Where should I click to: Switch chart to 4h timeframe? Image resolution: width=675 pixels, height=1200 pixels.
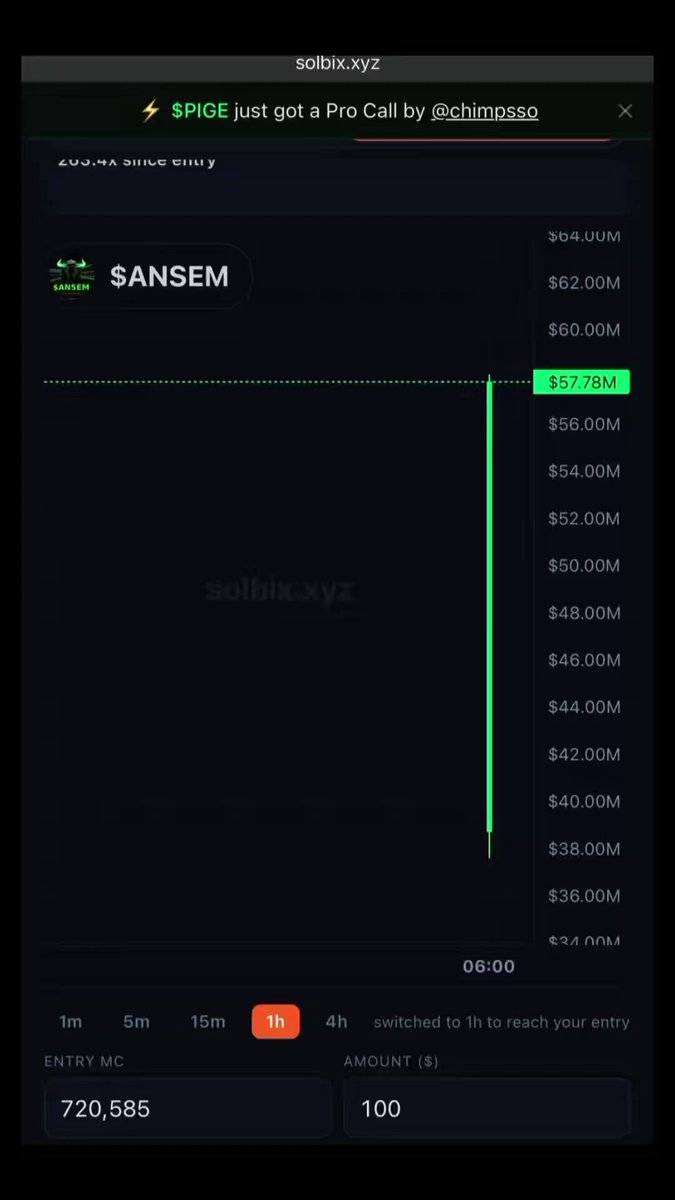tap(336, 1022)
